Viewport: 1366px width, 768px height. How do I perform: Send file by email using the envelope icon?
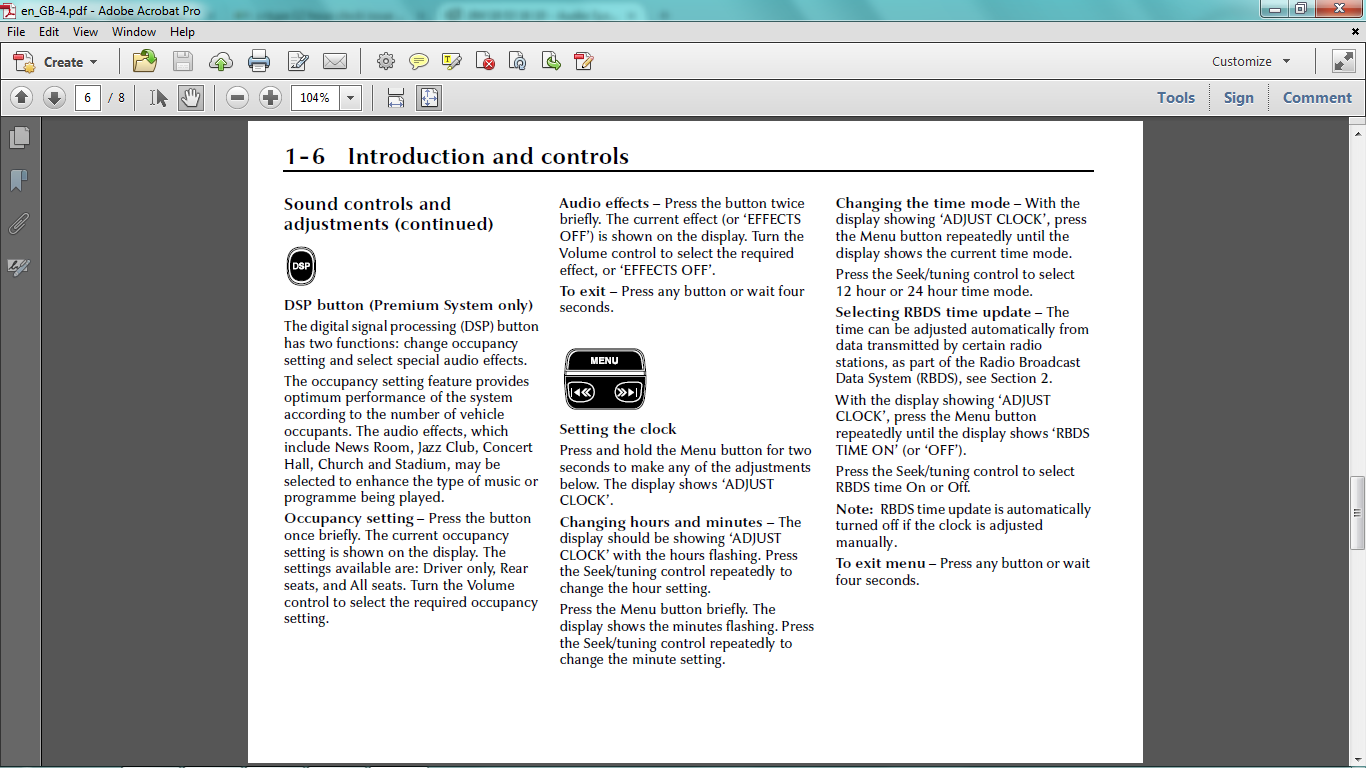335,61
